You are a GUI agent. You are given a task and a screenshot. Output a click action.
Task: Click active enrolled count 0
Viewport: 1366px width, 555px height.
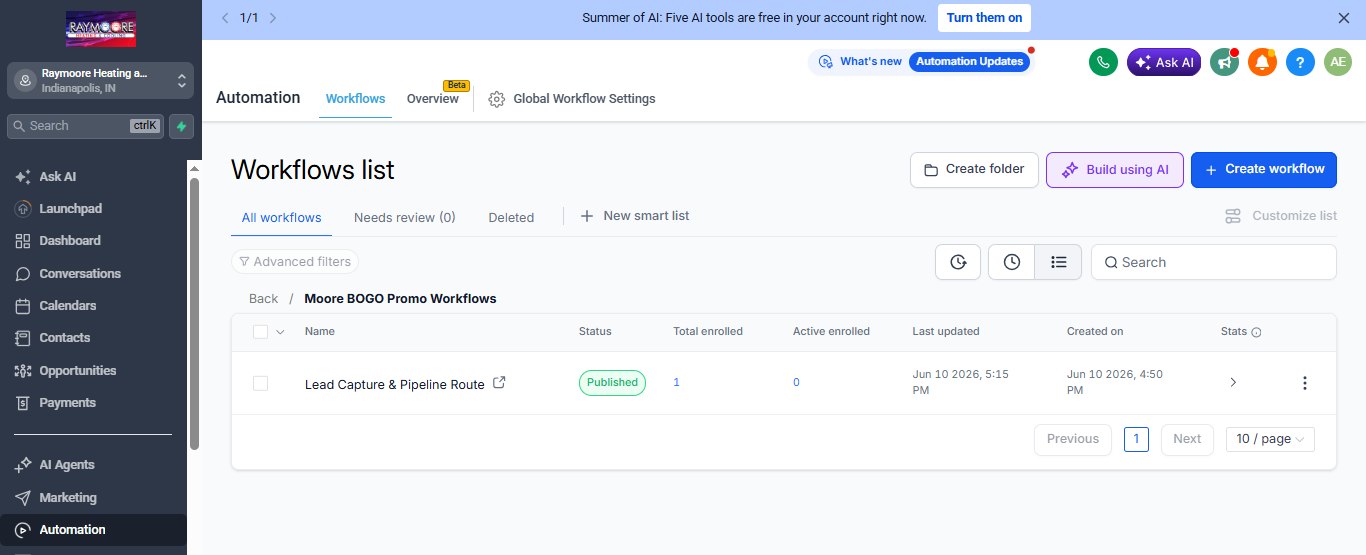tap(796, 382)
